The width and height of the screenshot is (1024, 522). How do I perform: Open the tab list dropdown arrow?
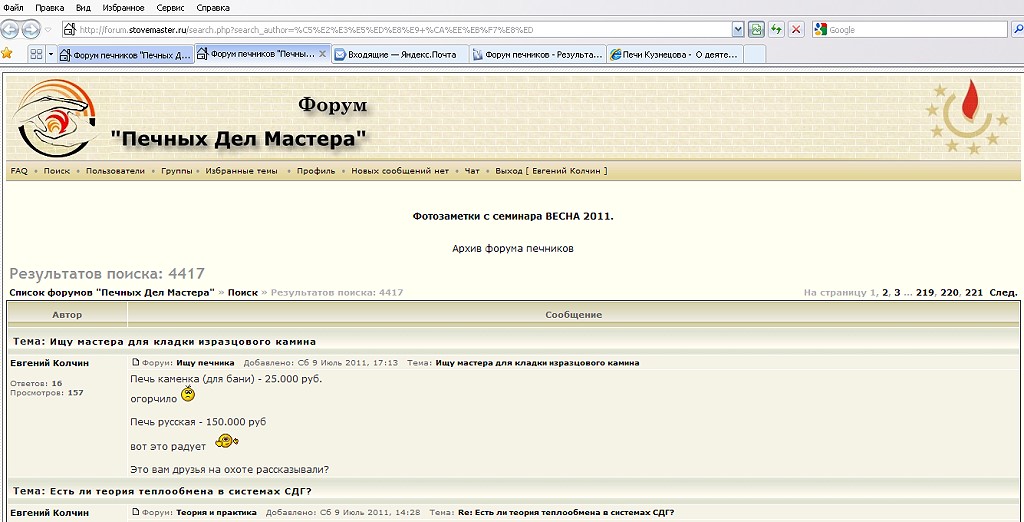[x=51, y=54]
